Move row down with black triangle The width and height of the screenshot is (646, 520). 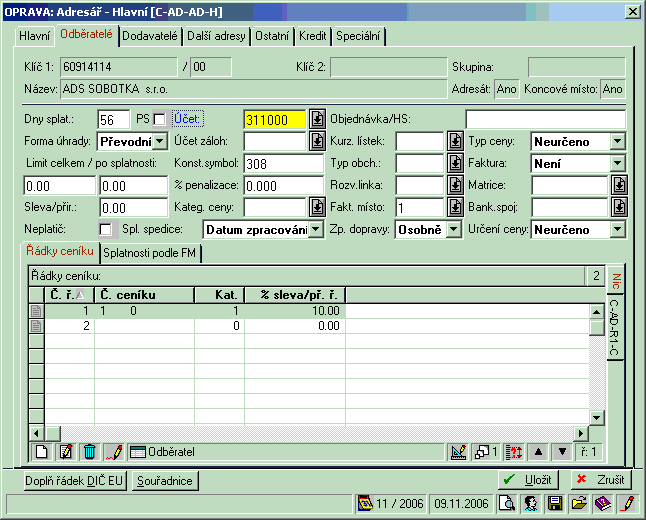tap(562, 452)
